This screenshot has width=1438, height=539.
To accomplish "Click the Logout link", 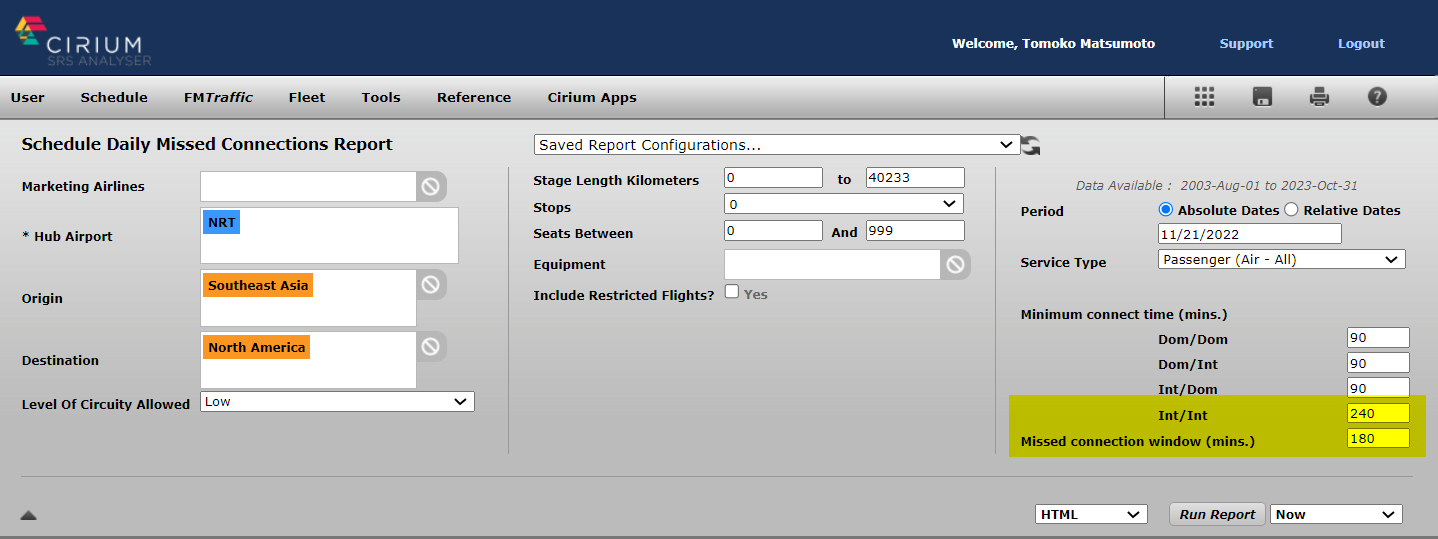I will pyautogui.click(x=1361, y=43).
